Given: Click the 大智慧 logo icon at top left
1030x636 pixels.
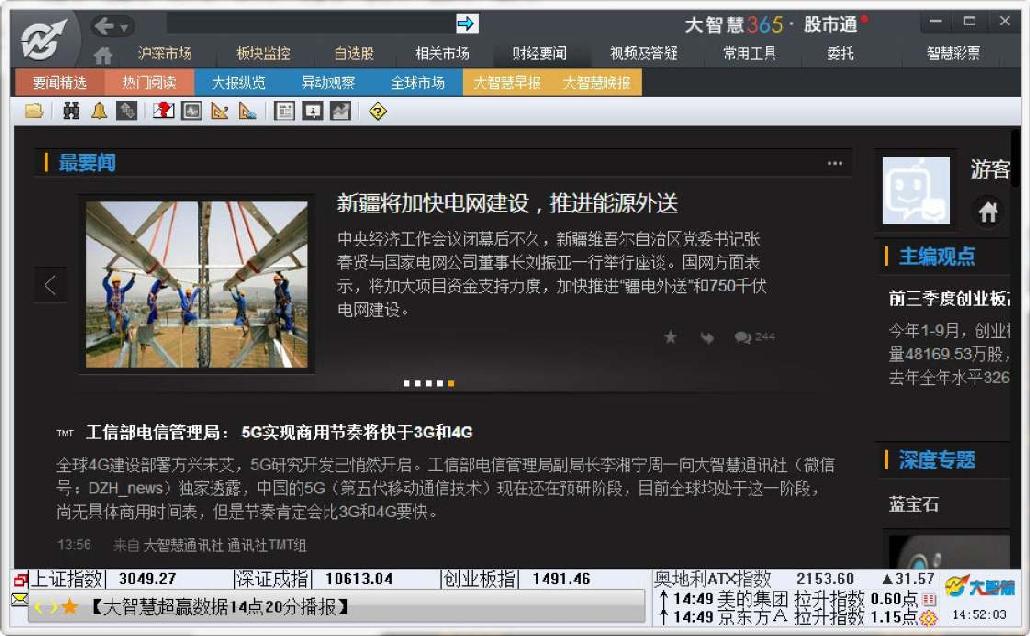Looking at the screenshot, I should pyautogui.click(x=43, y=39).
